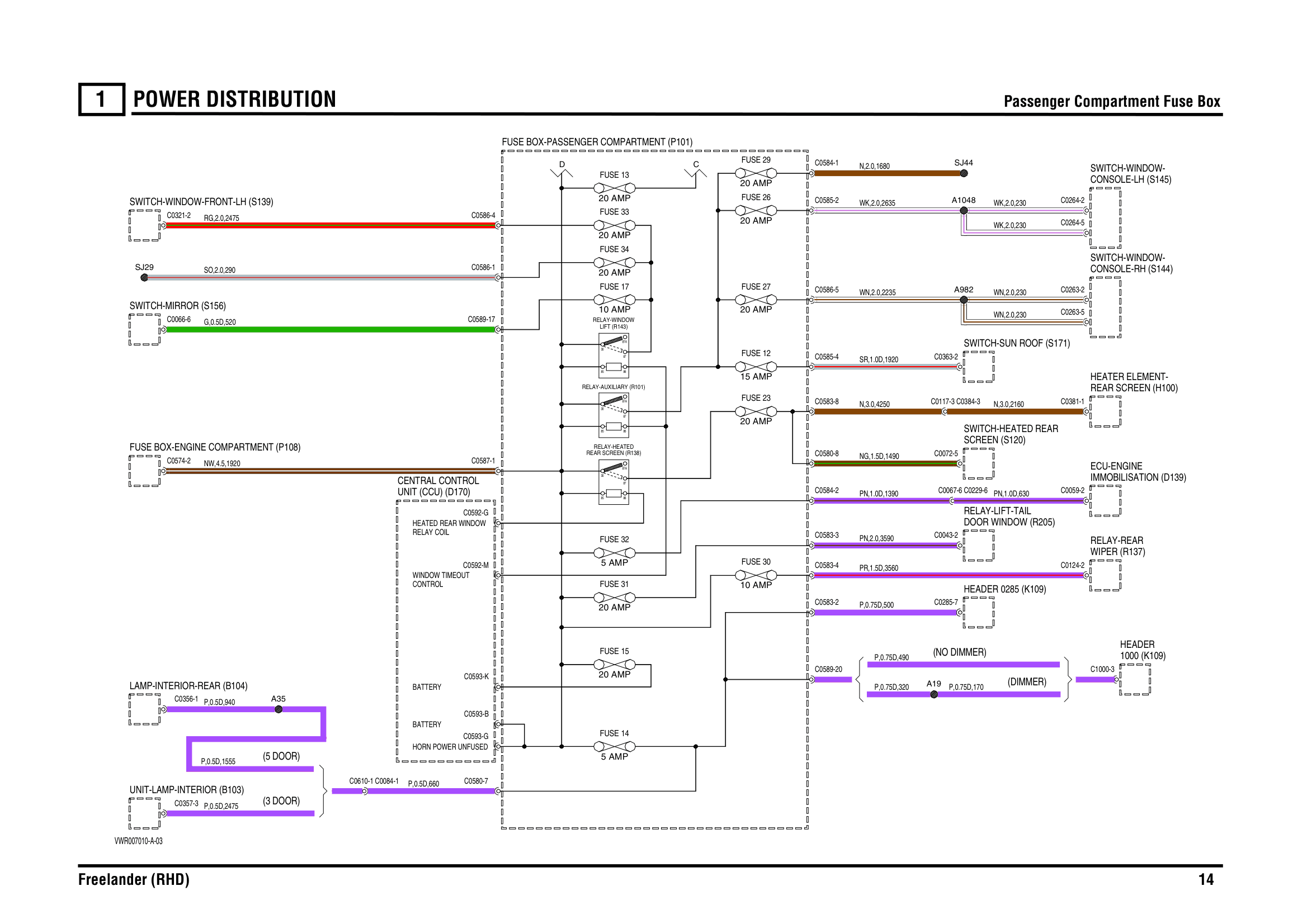Click the FUSE 31 fuse symbol
Screen dimensions: 1307x924
point(614,598)
